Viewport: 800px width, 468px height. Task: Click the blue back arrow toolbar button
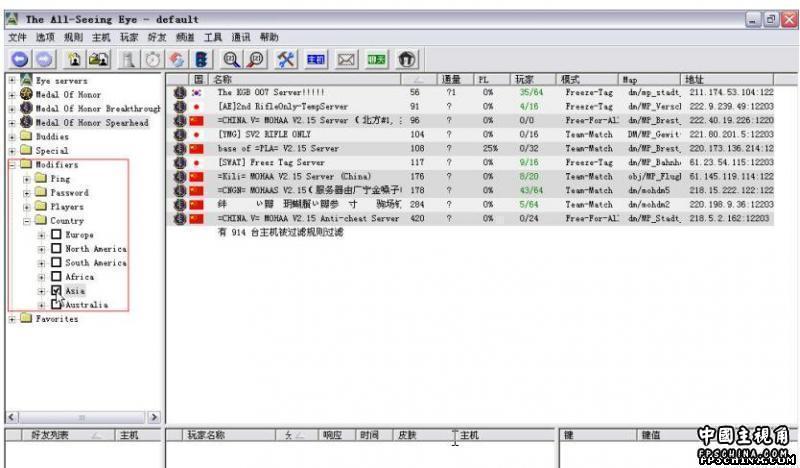click(20, 60)
